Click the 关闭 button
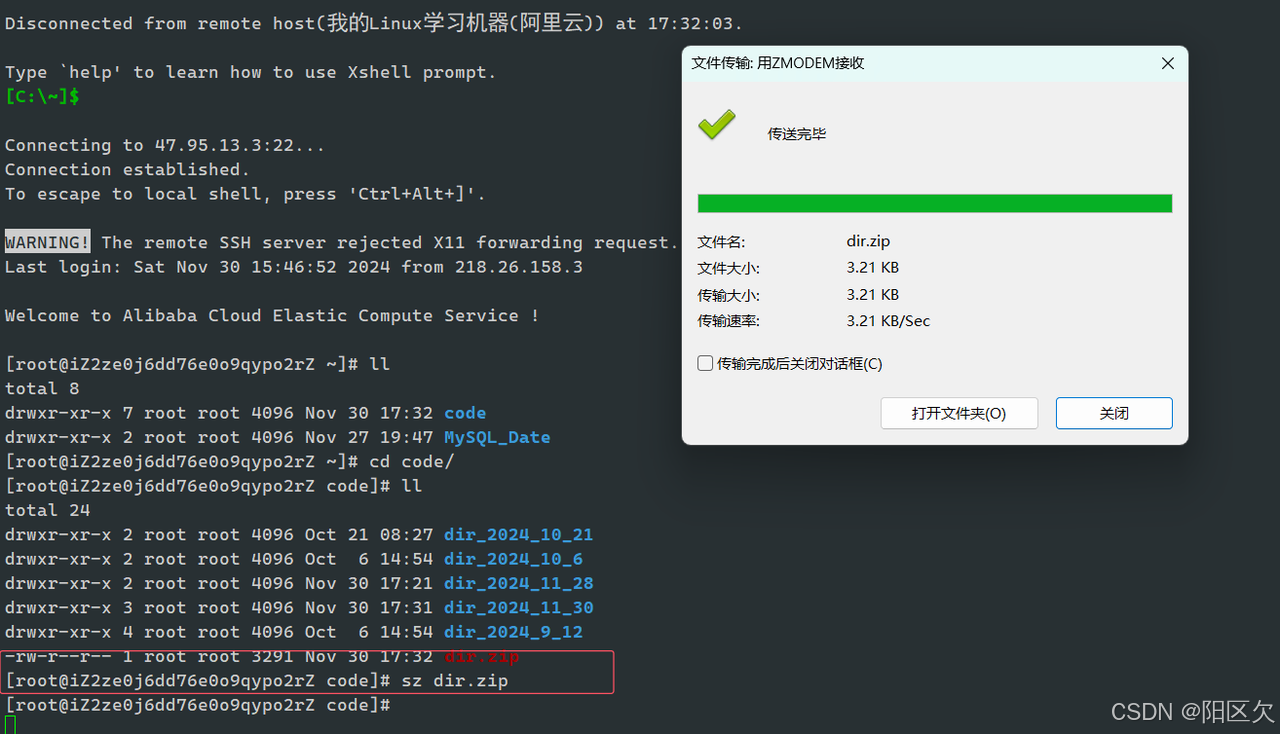This screenshot has height=734, width=1280. [1114, 413]
